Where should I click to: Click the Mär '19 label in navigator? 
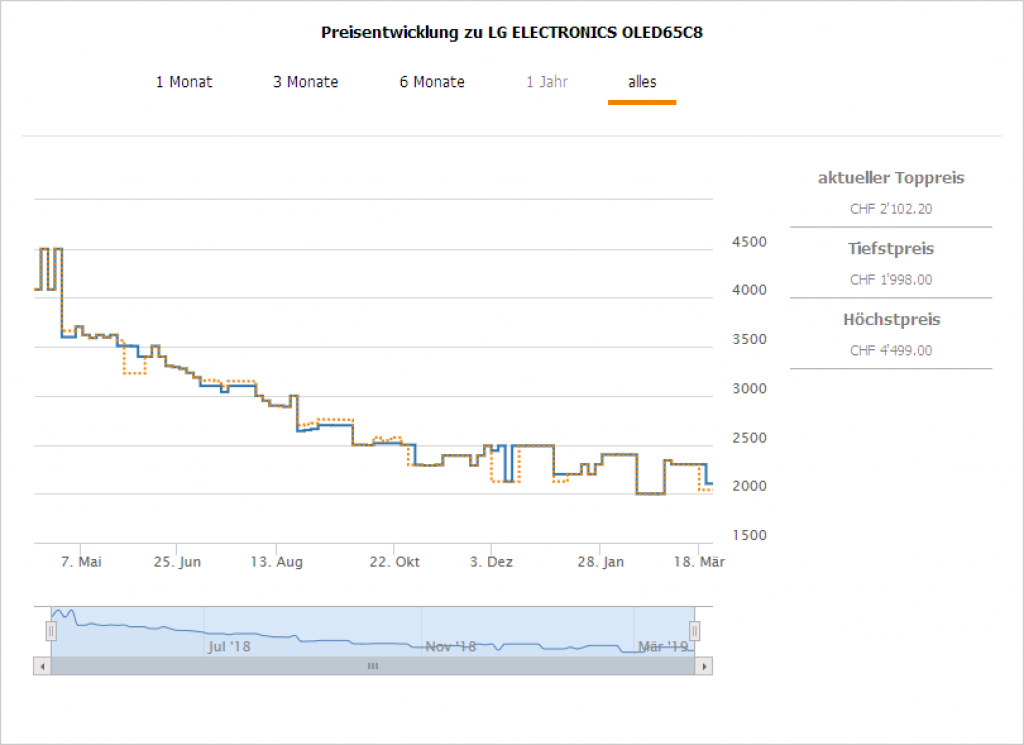663,647
